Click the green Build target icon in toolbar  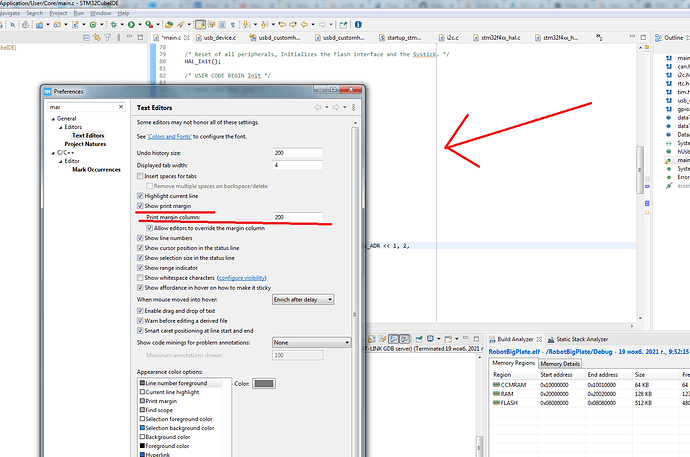pos(93,25)
